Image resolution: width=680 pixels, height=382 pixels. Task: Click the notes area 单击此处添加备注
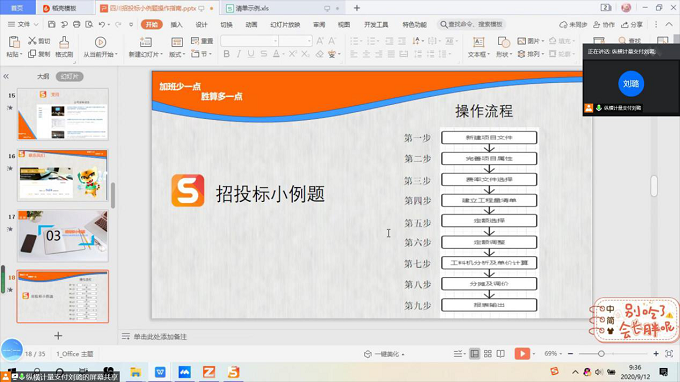[160, 336]
